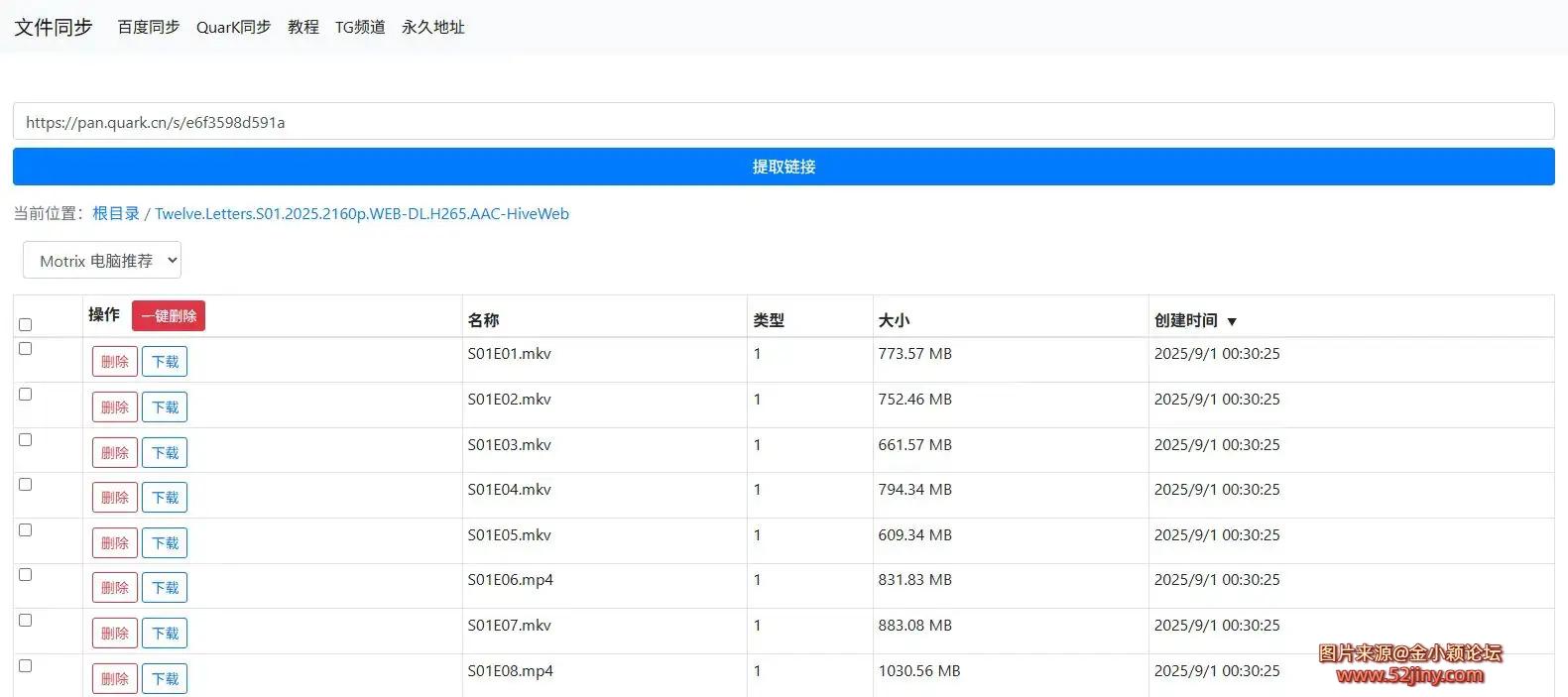Click the sort arrow beside 创建时间 header
Screen dimensions: 1568x697
1232,321
